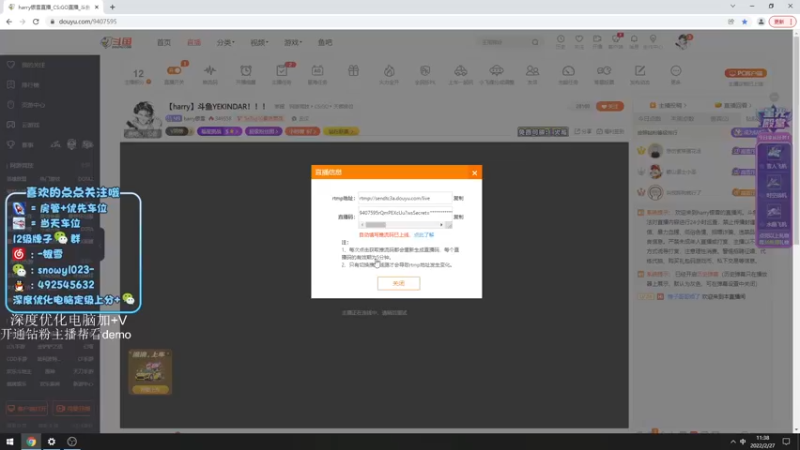800x450 pixels.
Task: Open the more (…) circle toolbar icon
Action: [x=676, y=70]
